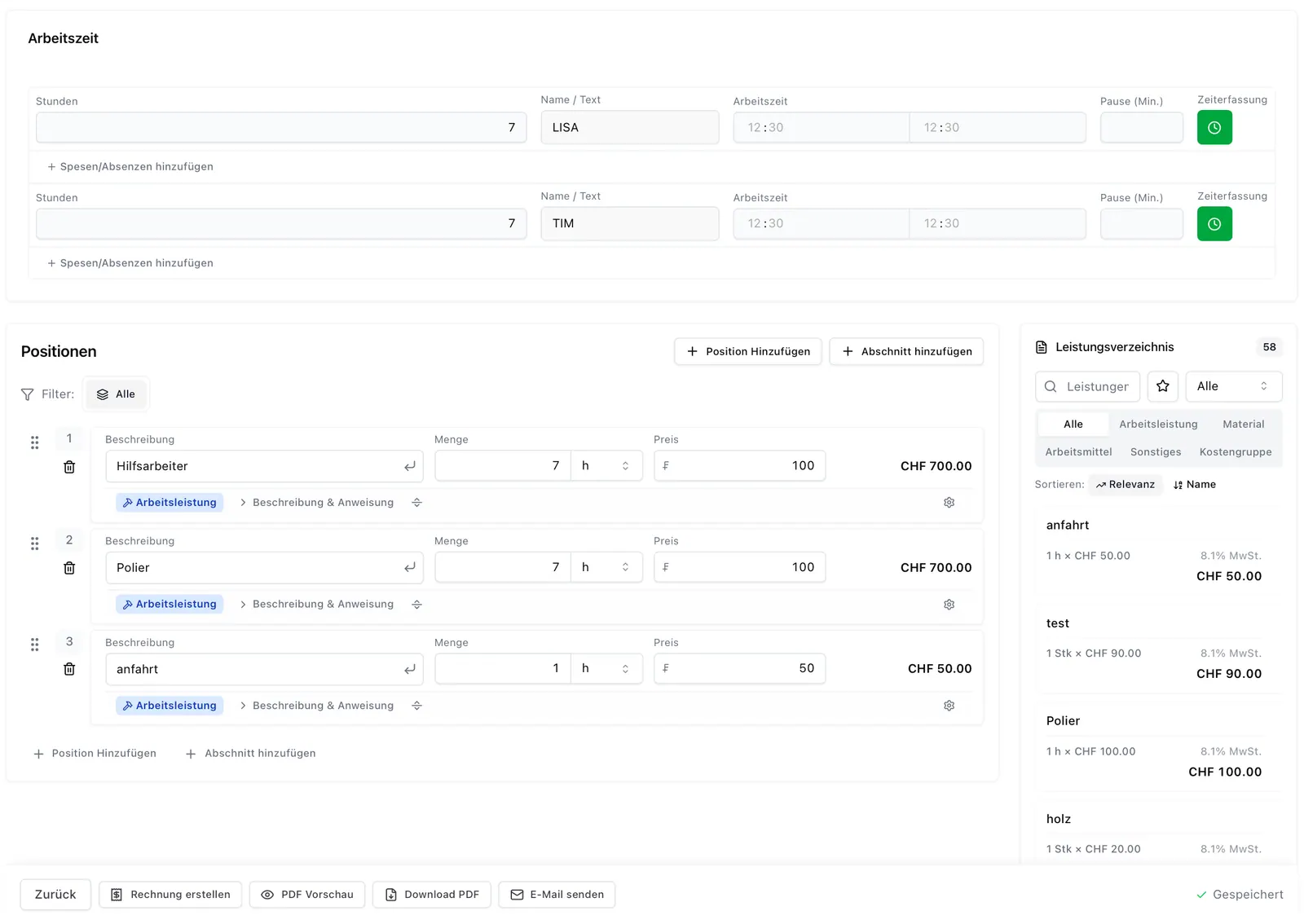Open settings gear for anfahrt row
Image resolution: width=1304 pixels, height=924 pixels.
(949, 706)
